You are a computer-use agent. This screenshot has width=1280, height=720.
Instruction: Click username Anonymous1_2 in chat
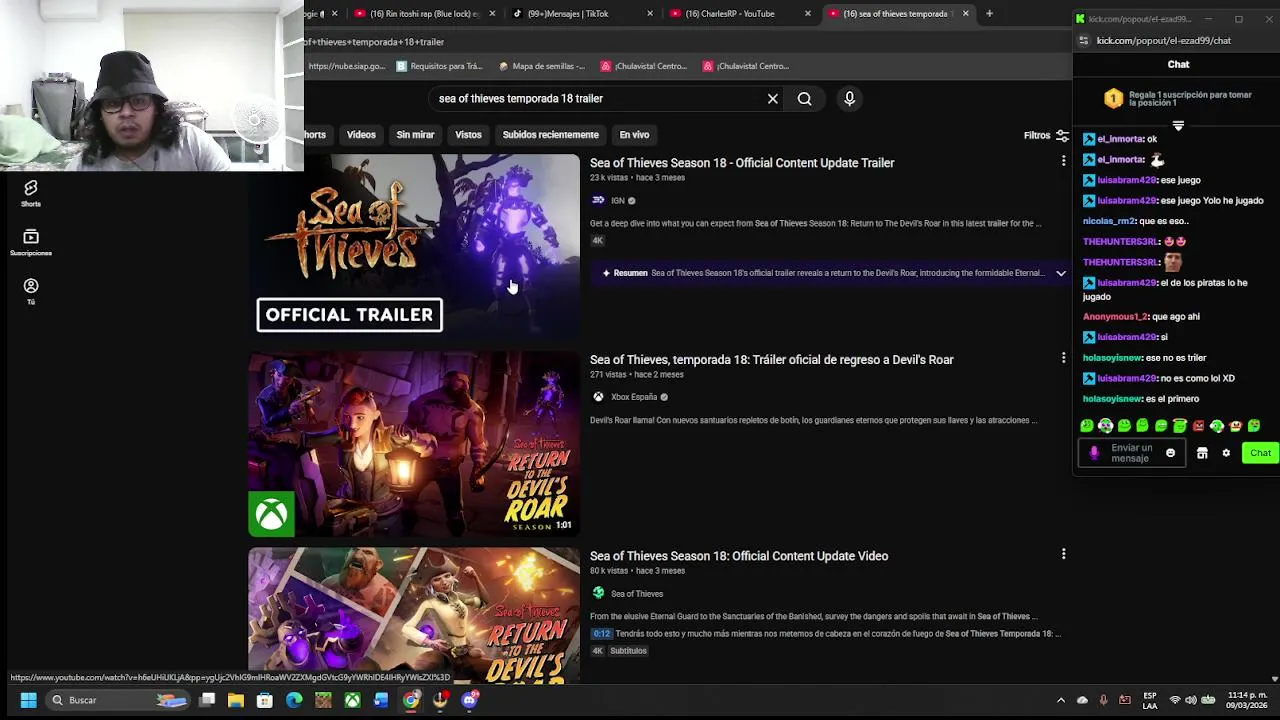pyautogui.click(x=1115, y=317)
